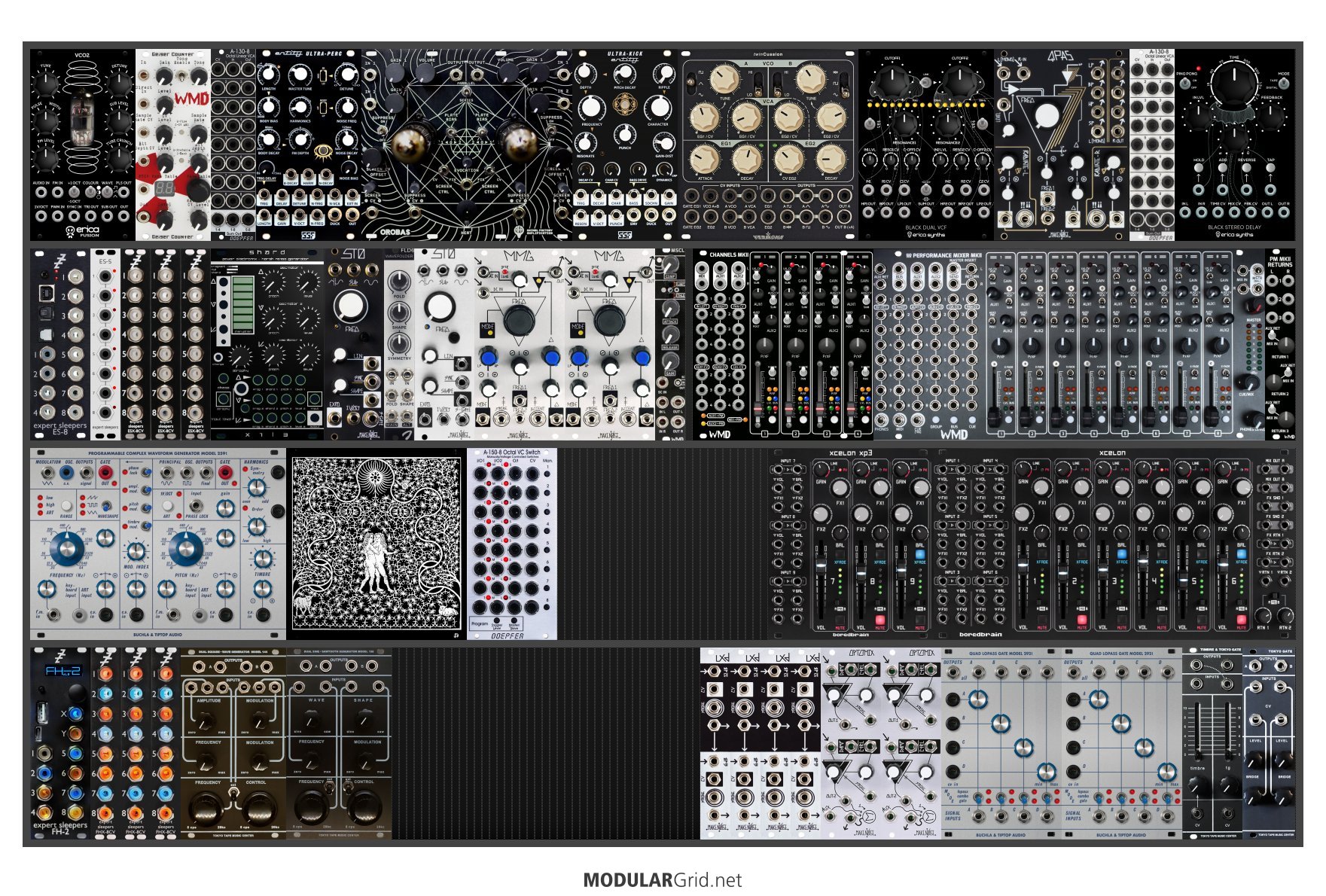Click the green display on the Shard module

(x=243, y=305)
